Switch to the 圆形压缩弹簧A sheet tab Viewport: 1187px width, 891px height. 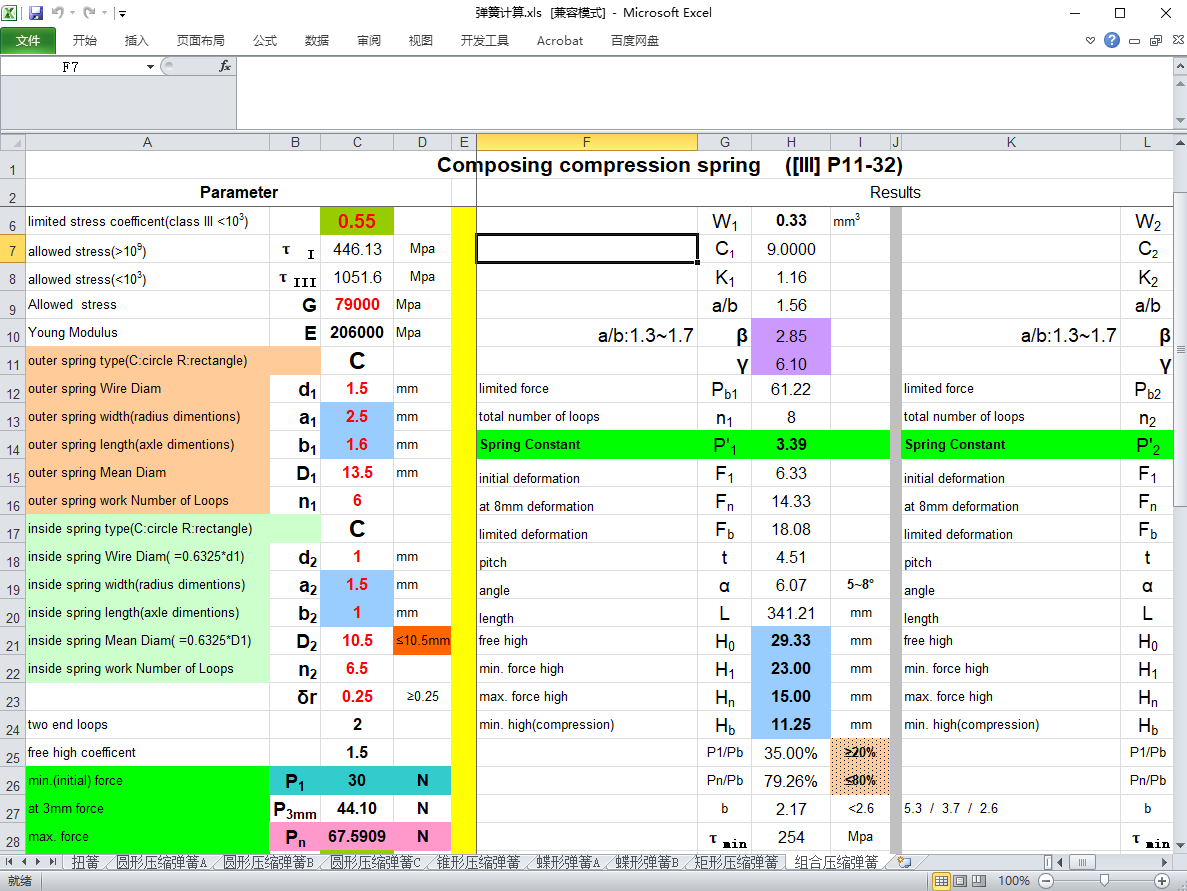161,862
